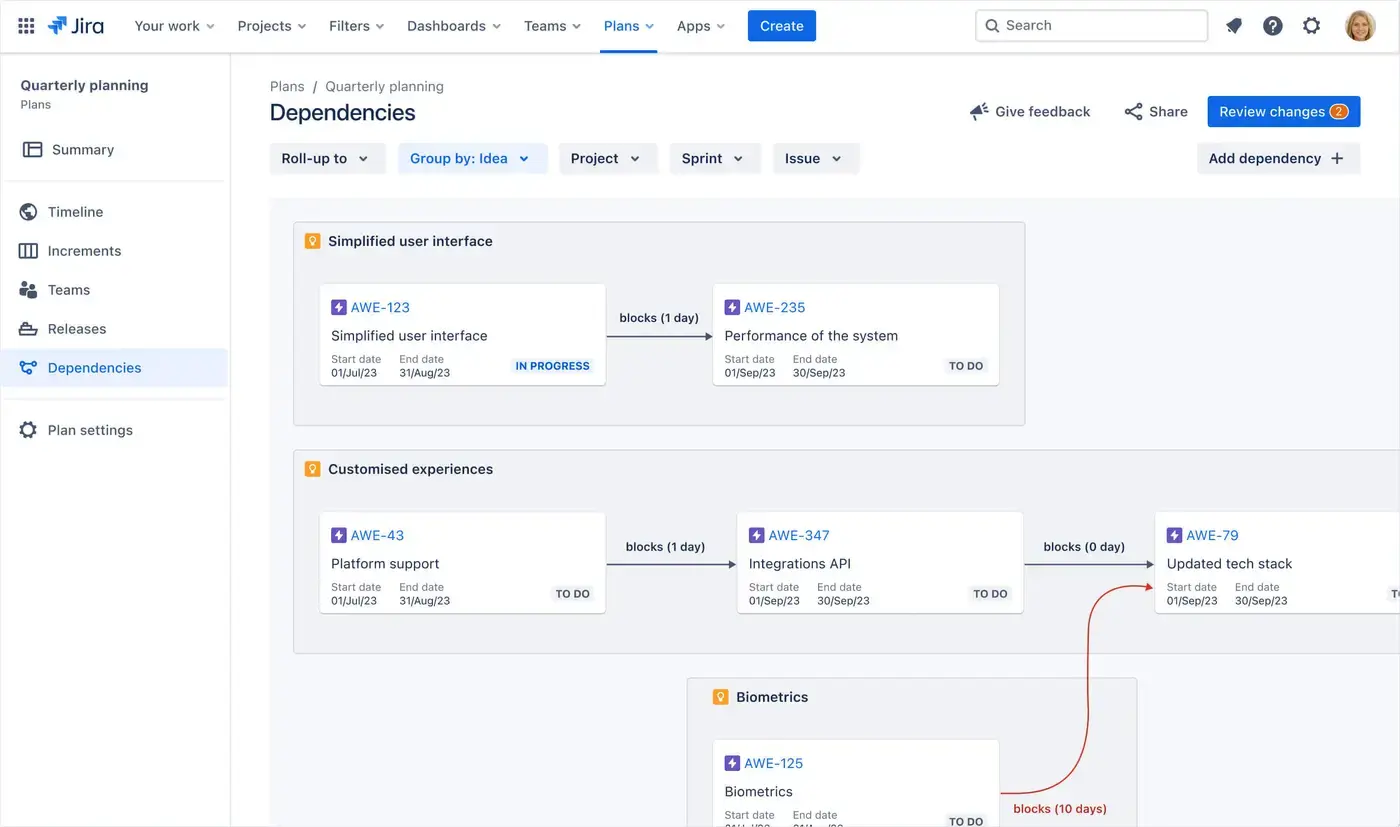
Task: Open the Sprint filter dropdown
Action: point(715,158)
